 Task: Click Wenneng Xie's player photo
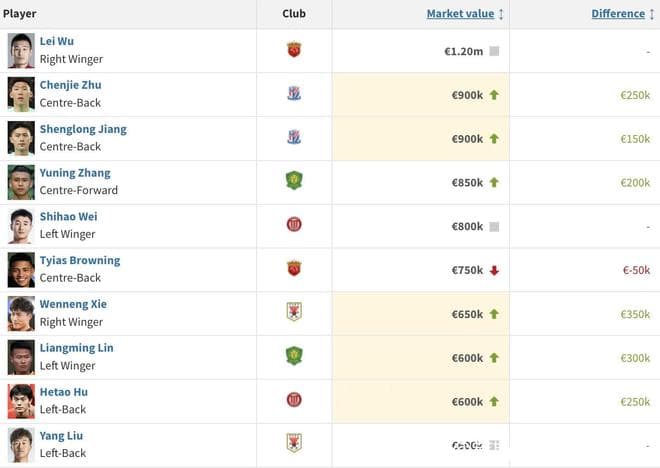click(x=21, y=314)
